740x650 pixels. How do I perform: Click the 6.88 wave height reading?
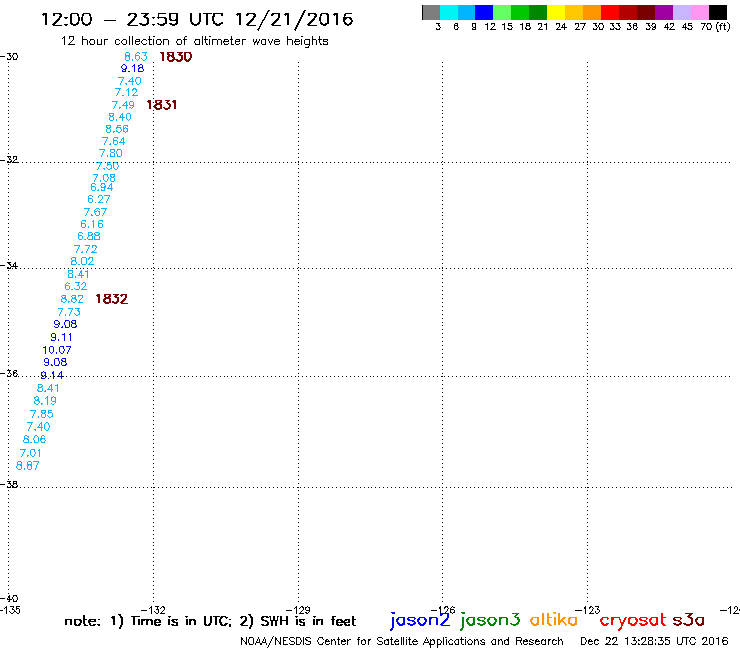point(89,236)
